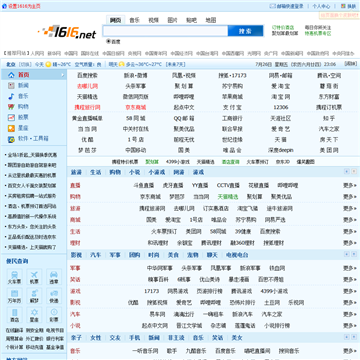360x360 pixels.
Task: Switch to 视频 search tab
Action: [x=153, y=20]
